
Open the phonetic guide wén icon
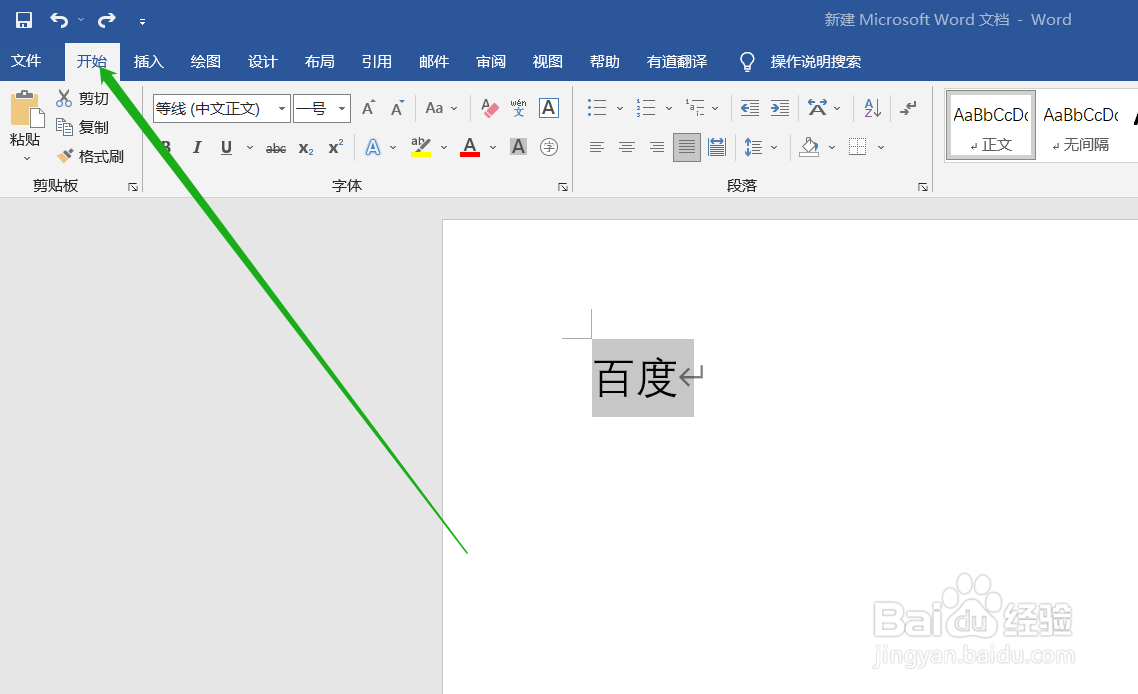click(x=518, y=108)
